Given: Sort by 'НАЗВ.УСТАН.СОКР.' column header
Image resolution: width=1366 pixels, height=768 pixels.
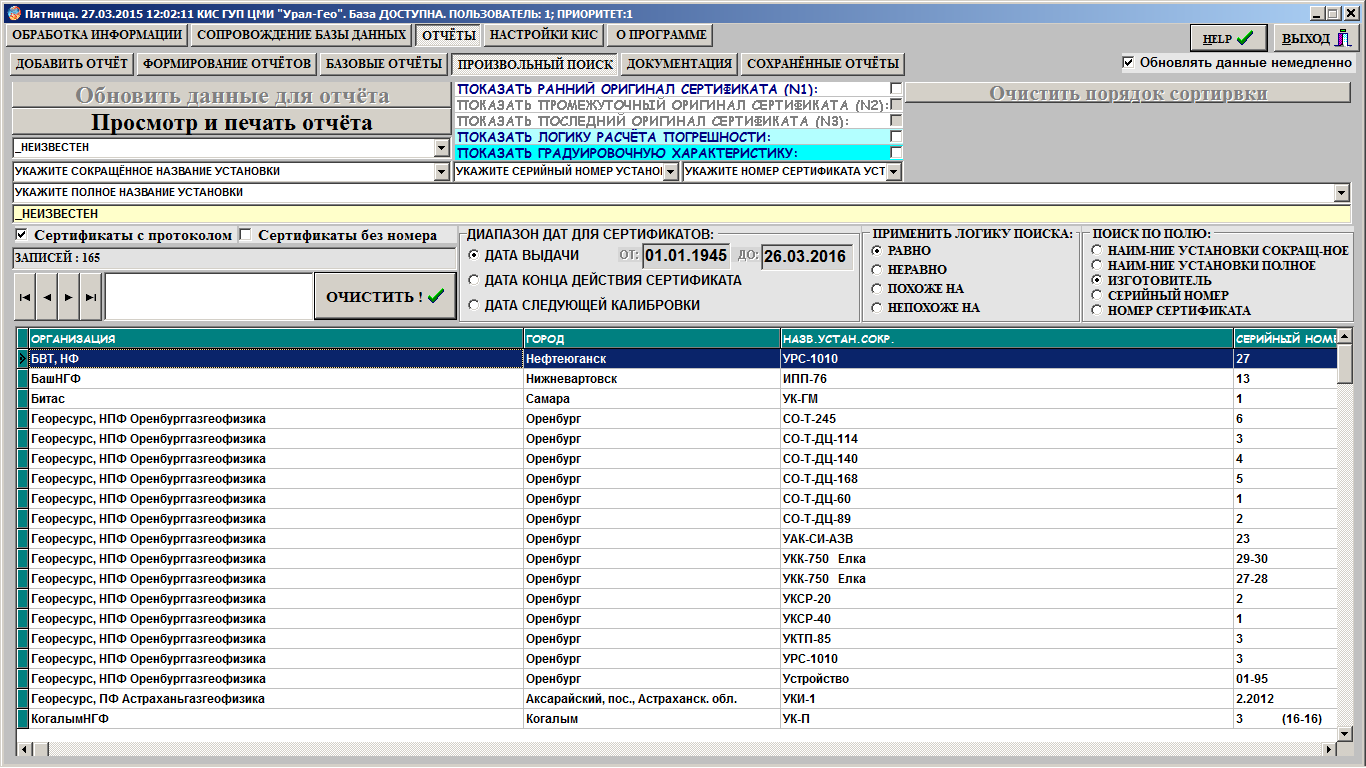Looking at the screenshot, I should [x=1007, y=339].
